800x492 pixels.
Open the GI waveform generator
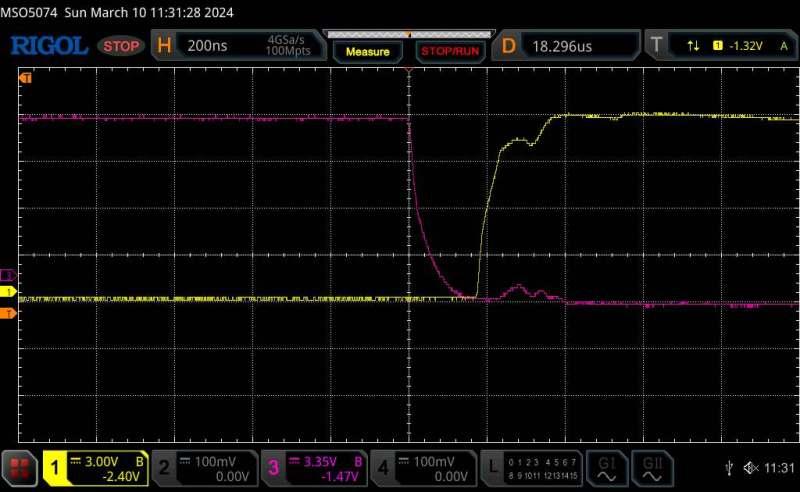pyautogui.click(x=606, y=467)
